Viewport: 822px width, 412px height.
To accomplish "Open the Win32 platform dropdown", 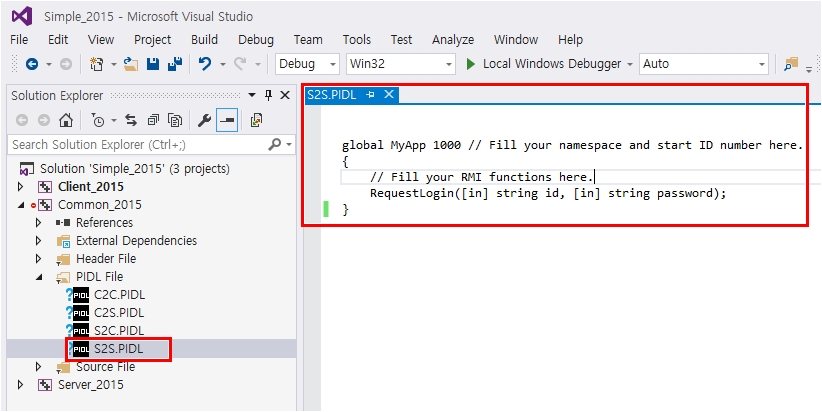I will coord(400,64).
